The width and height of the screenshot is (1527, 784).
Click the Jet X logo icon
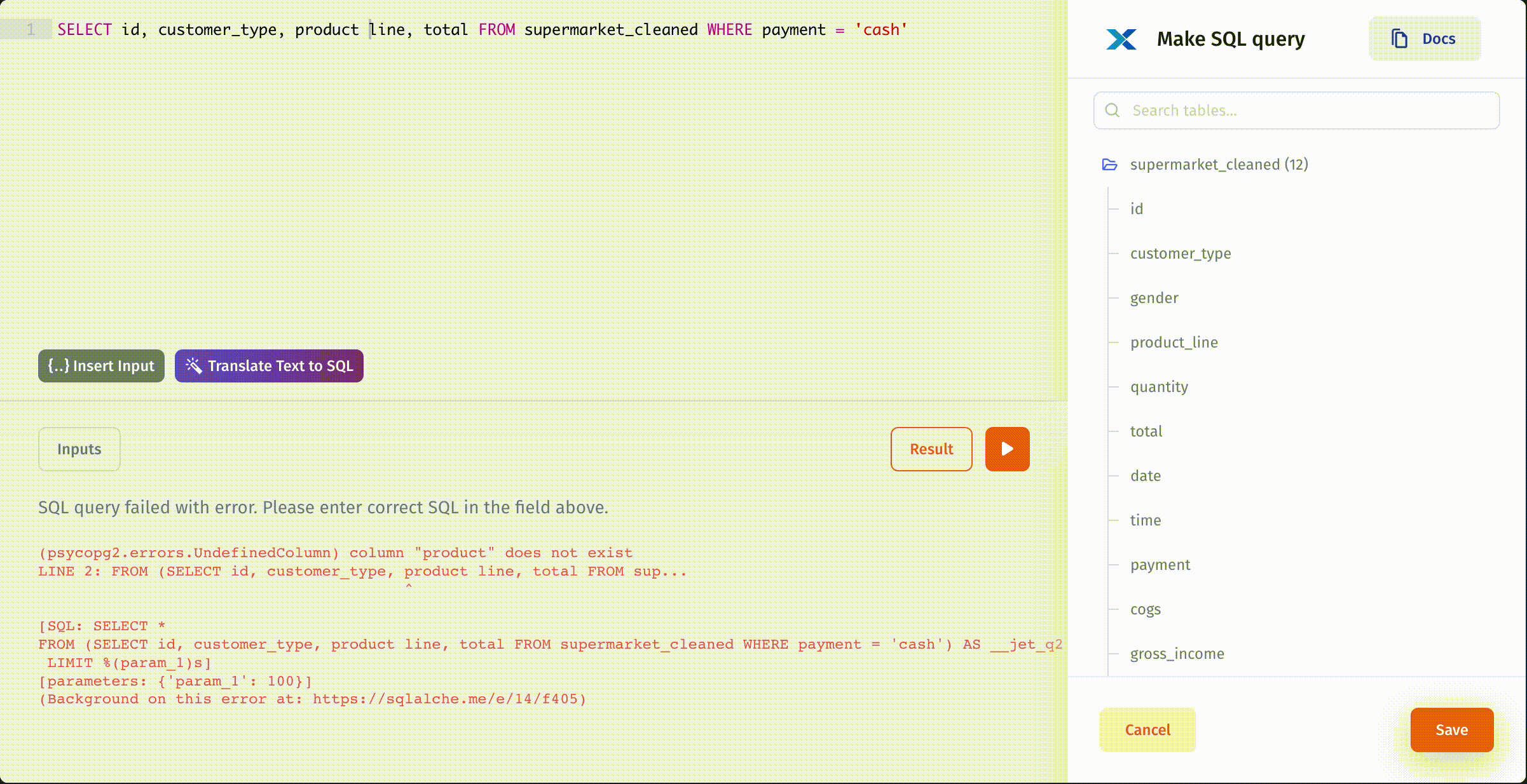(x=1121, y=39)
